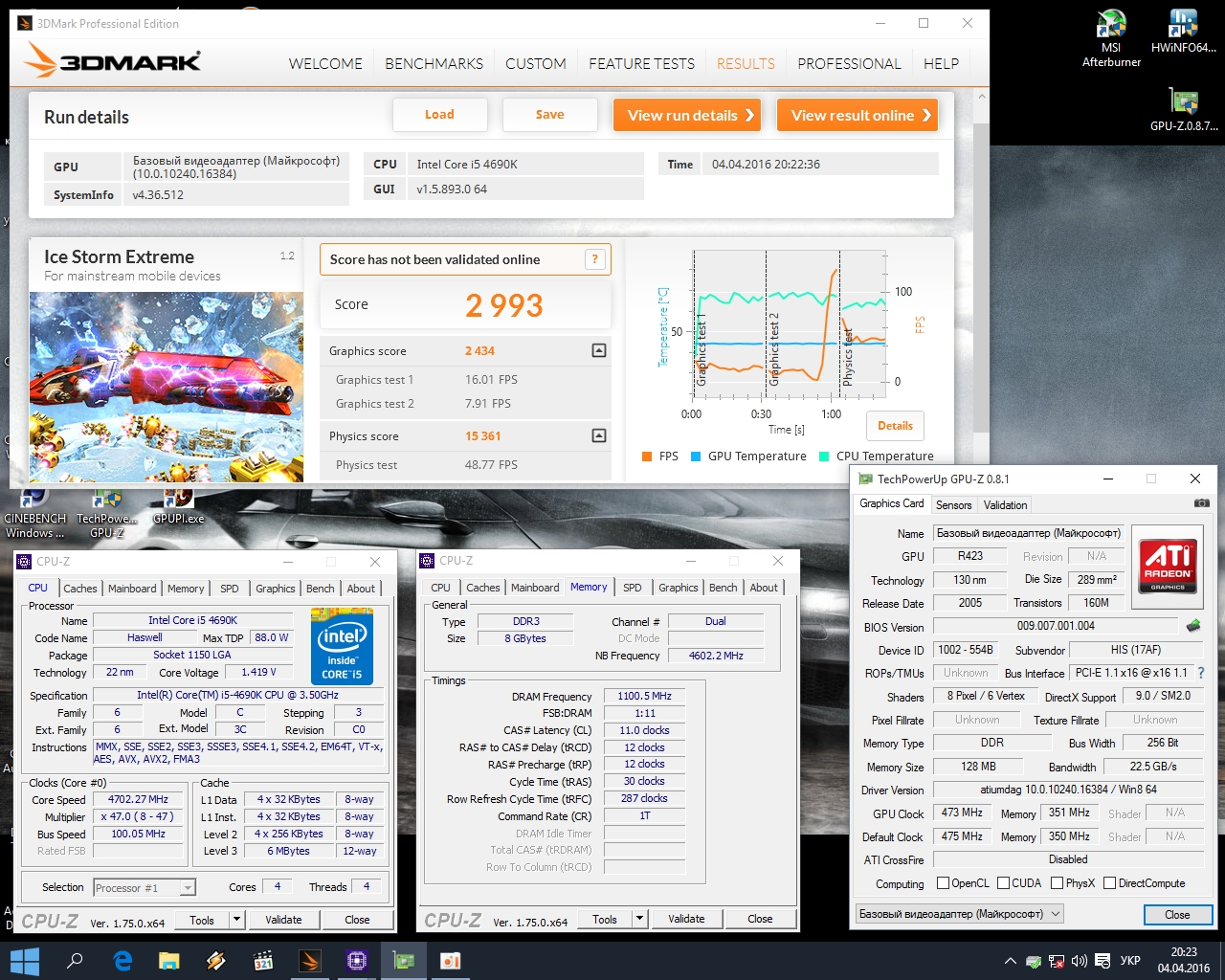Screen dimensions: 1225x980
Task: Enable the PhysX checkbox in GPU-Z
Action: 1058,883
